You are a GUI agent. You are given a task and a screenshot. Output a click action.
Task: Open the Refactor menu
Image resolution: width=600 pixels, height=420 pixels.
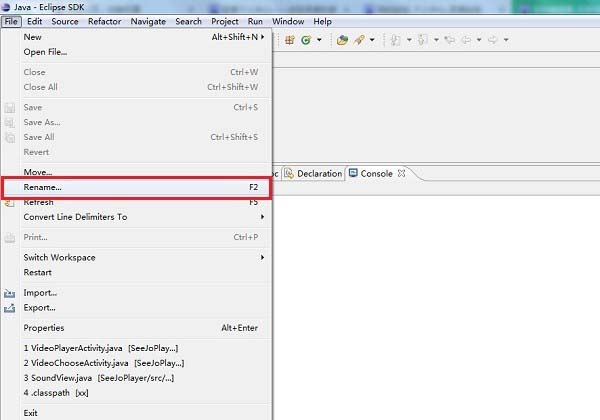click(x=104, y=21)
